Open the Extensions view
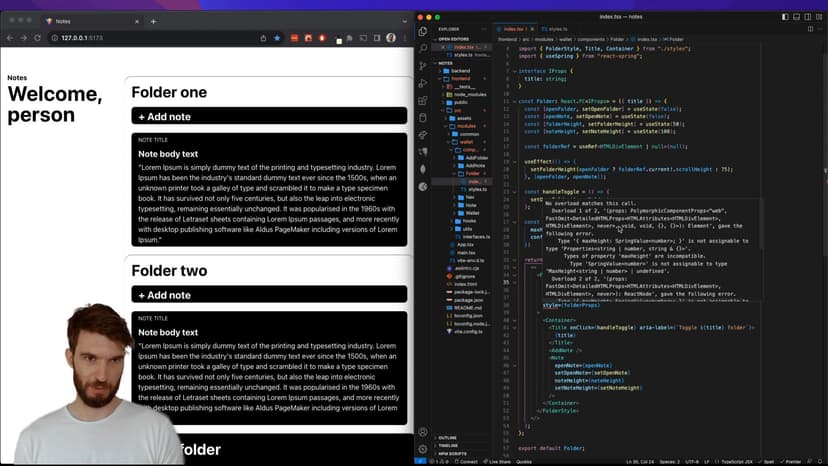 pos(423,100)
